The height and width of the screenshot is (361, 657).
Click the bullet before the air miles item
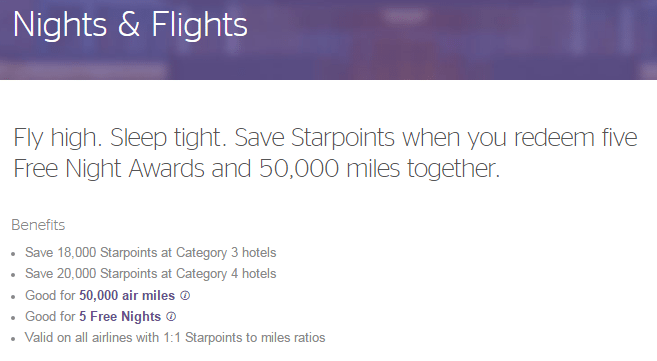coord(13,297)
